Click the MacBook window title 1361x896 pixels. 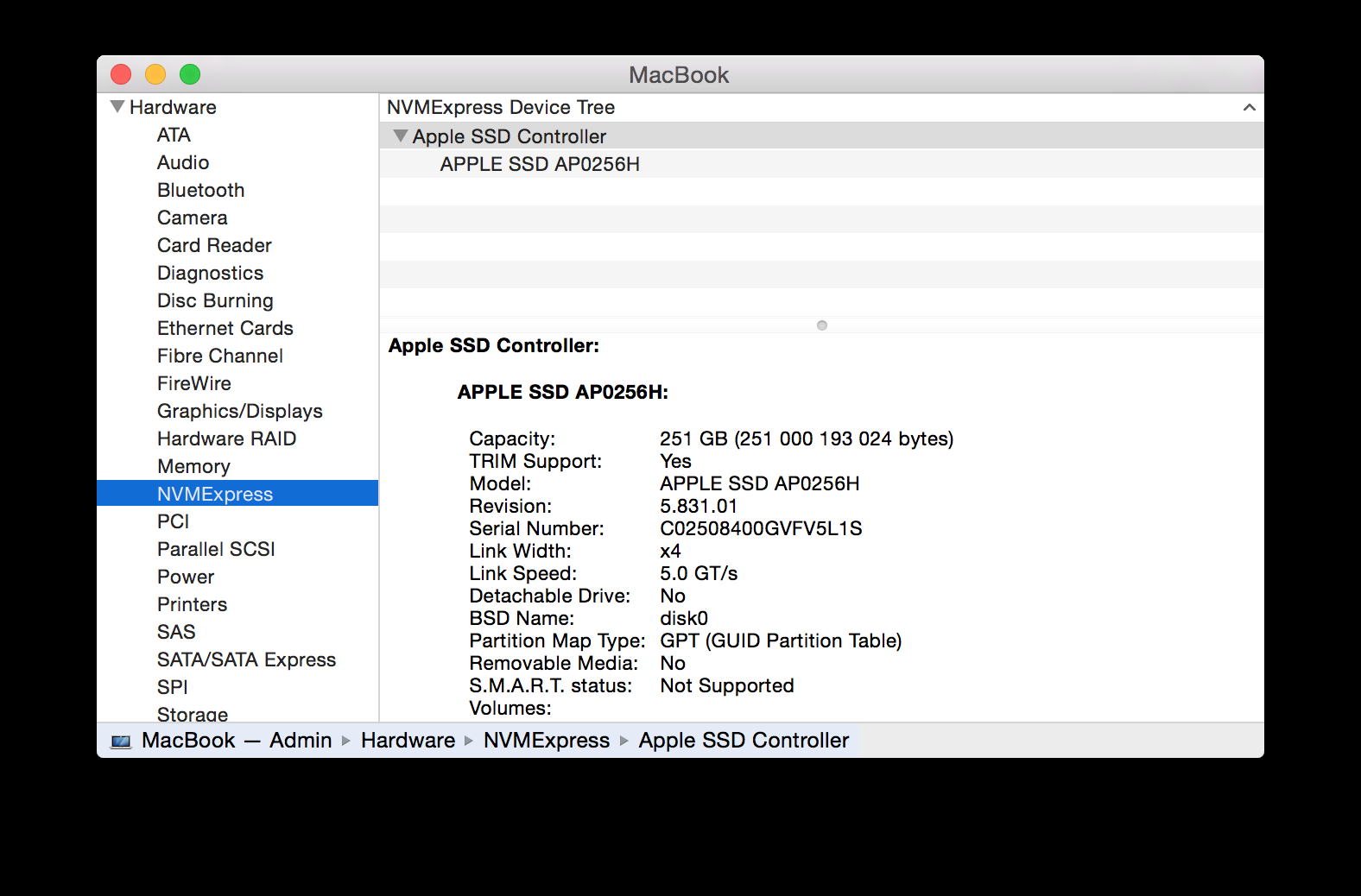[679, 75]
